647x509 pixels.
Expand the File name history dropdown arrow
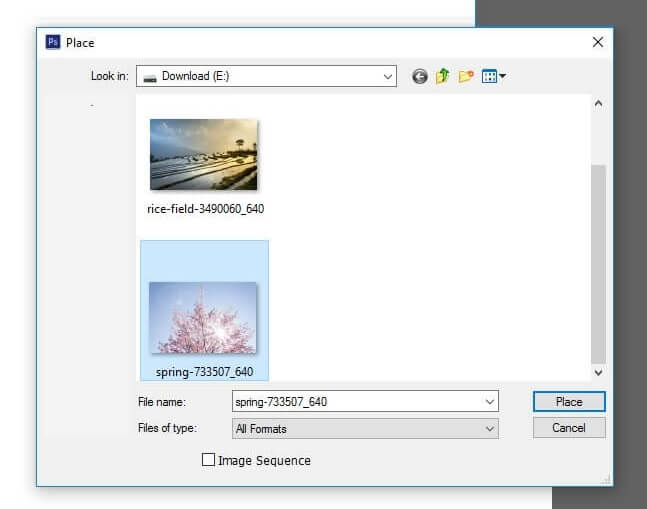click(490, 401)
